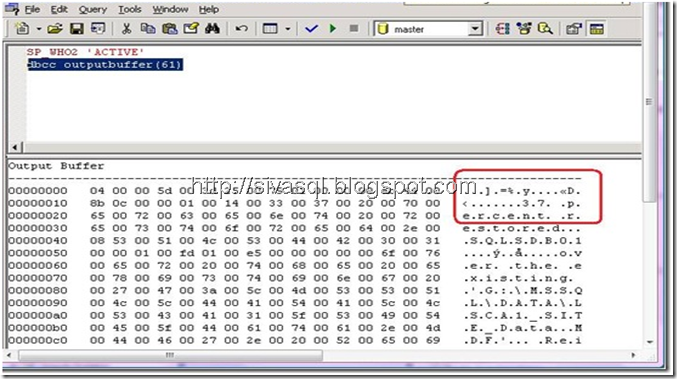Click the New Query toolbar icon
Screen dimensions: 677x379
22,29
